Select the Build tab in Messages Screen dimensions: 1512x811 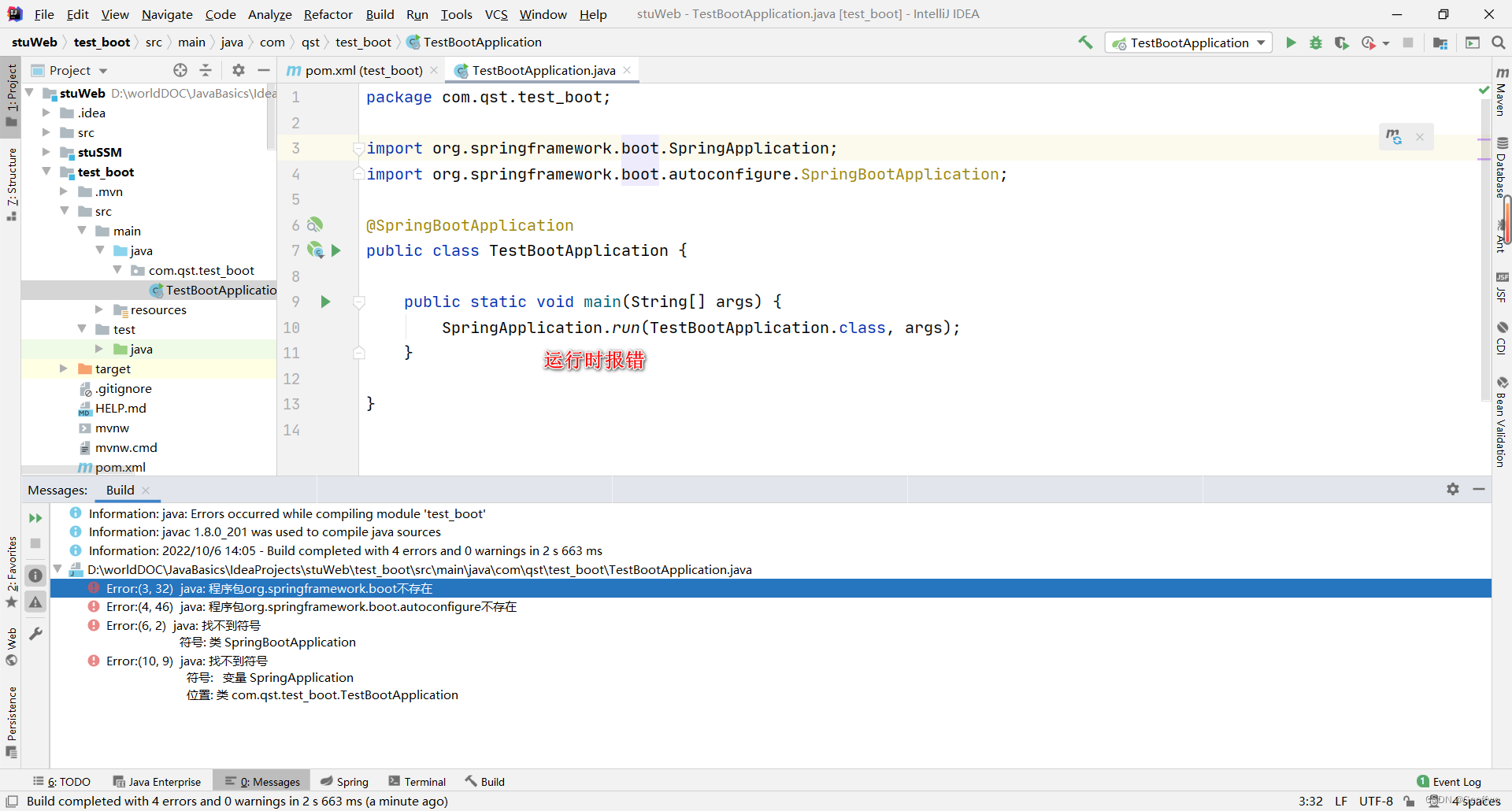(120, 490)
